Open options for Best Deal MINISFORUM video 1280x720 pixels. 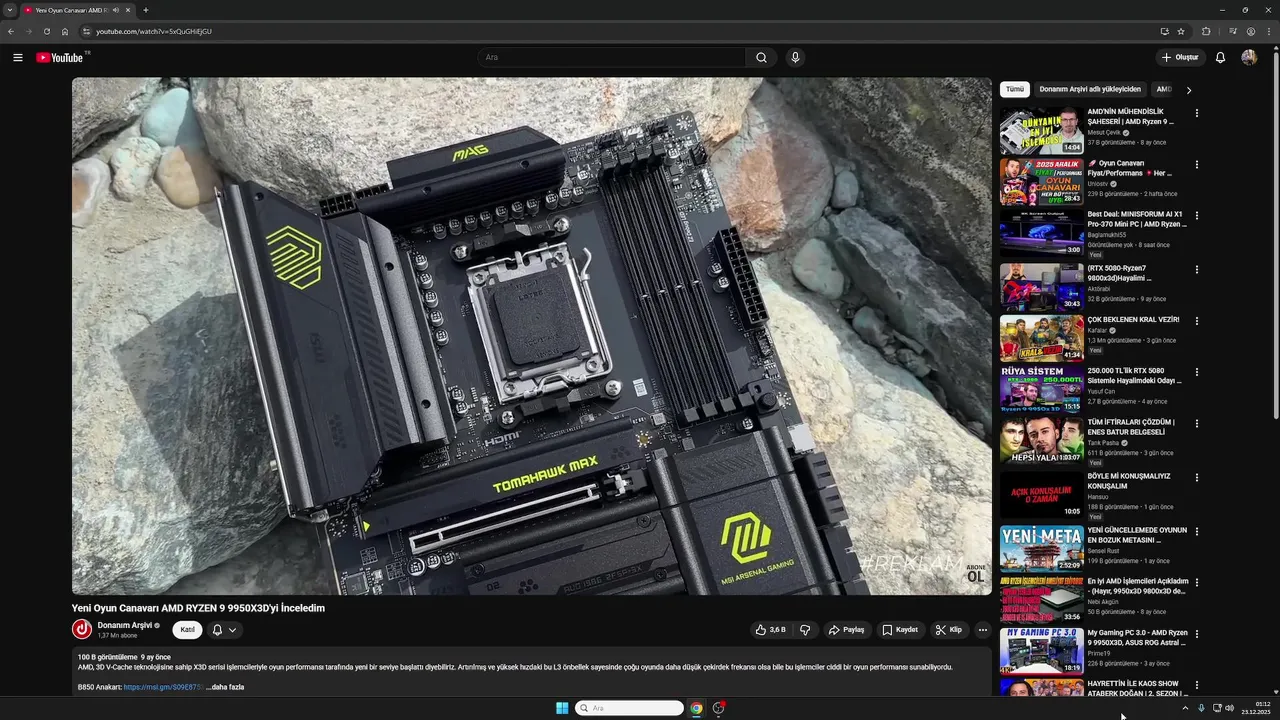(x=1197, y=215)
